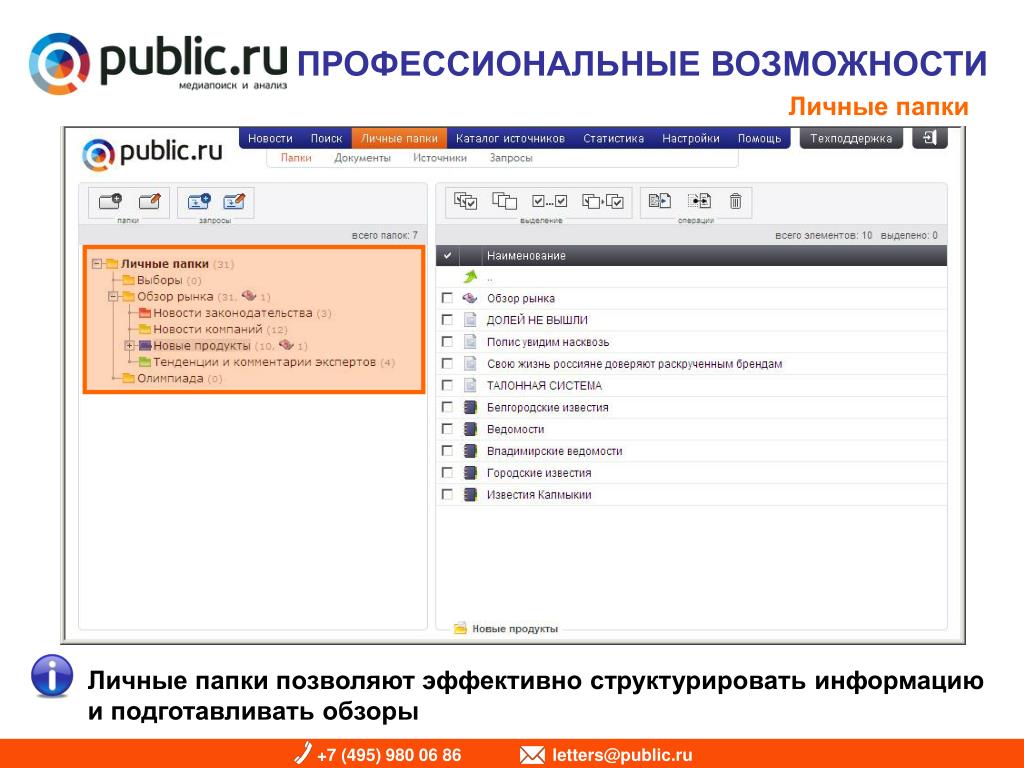1024x768 pixels.
Task: Click the select all items icon
Action: click(466, 201)
